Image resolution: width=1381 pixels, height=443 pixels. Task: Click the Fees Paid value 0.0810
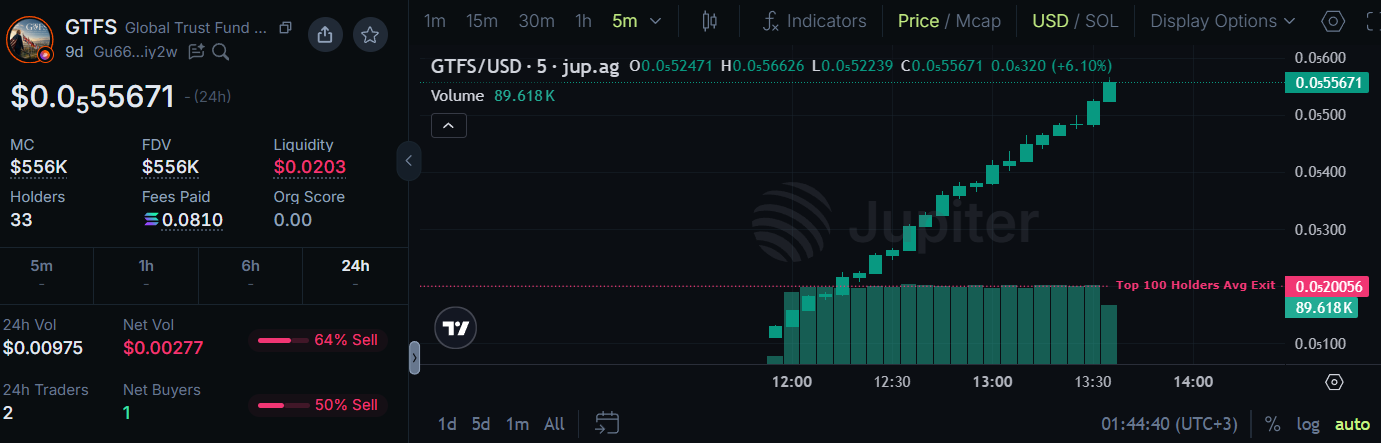point(194,220)
